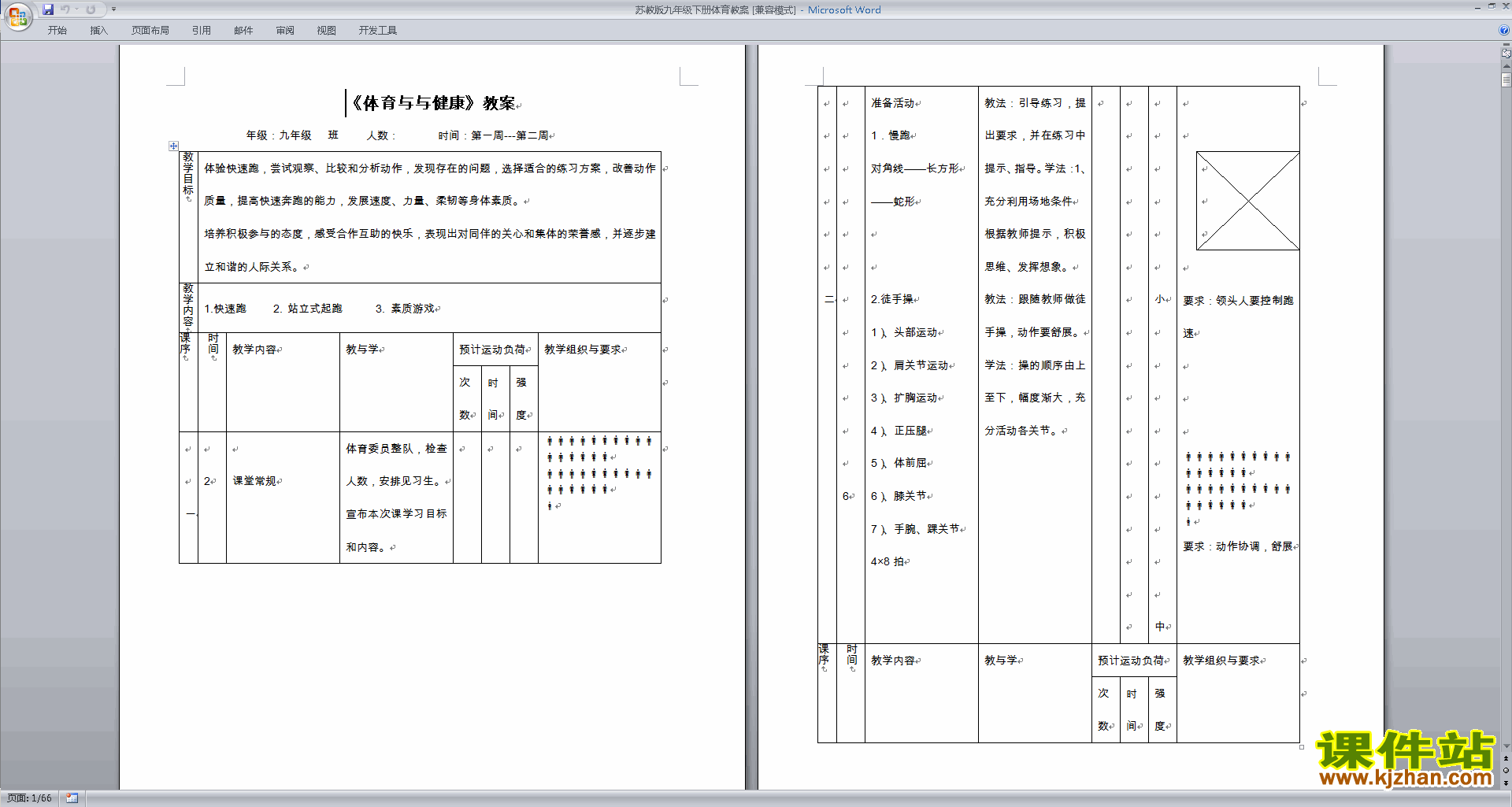Go to previous page double-arrow button
The image size is (1512, 807).
point(1506,758)
